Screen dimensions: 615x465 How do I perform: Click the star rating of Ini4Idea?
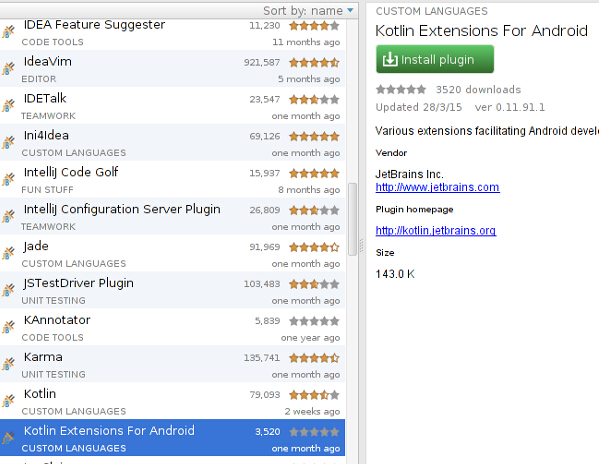point(314,136)
